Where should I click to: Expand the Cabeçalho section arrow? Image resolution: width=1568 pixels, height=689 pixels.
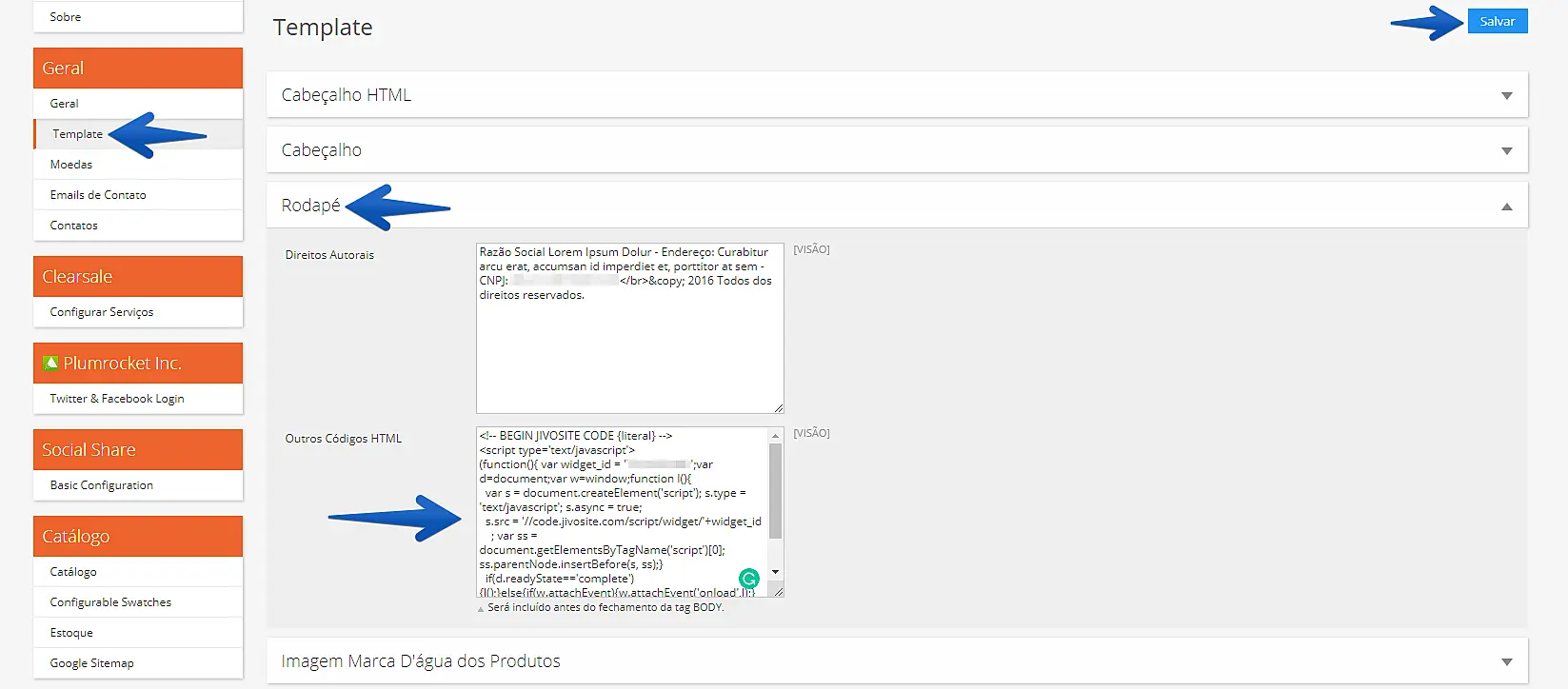(x=1506, y=150)
